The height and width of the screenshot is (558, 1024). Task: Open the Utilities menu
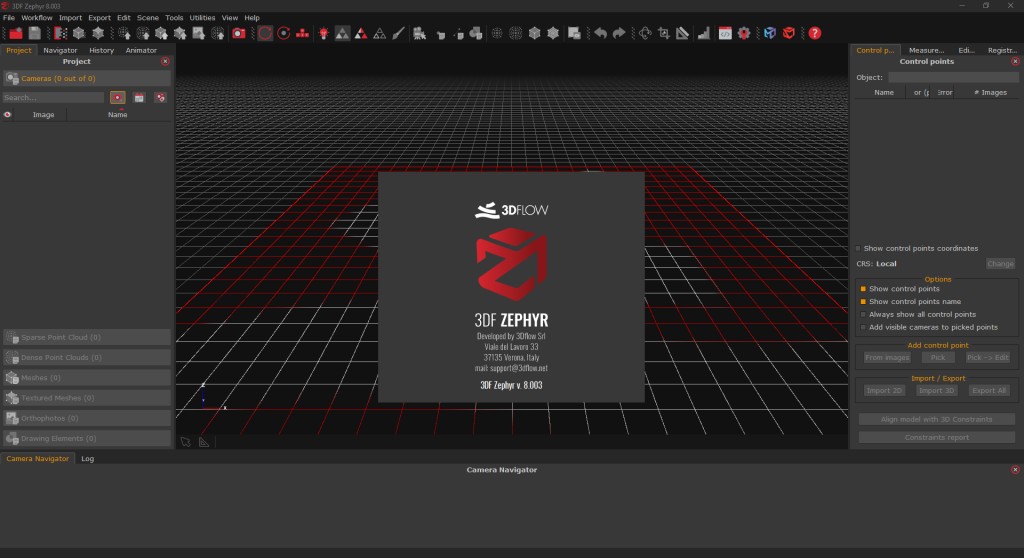click(202, 18)
